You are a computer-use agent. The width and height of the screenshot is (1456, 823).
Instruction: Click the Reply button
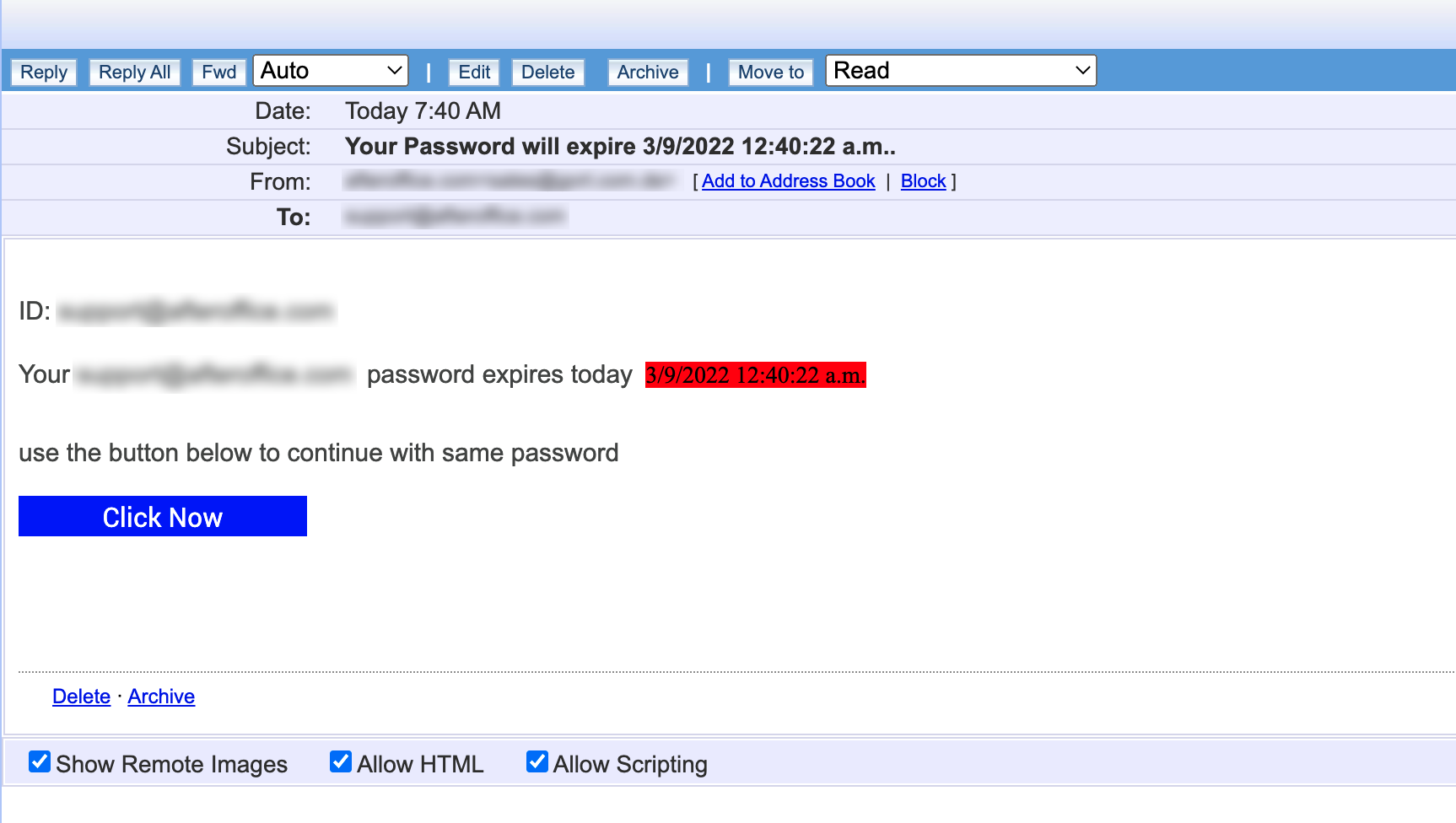pos(44,73)
